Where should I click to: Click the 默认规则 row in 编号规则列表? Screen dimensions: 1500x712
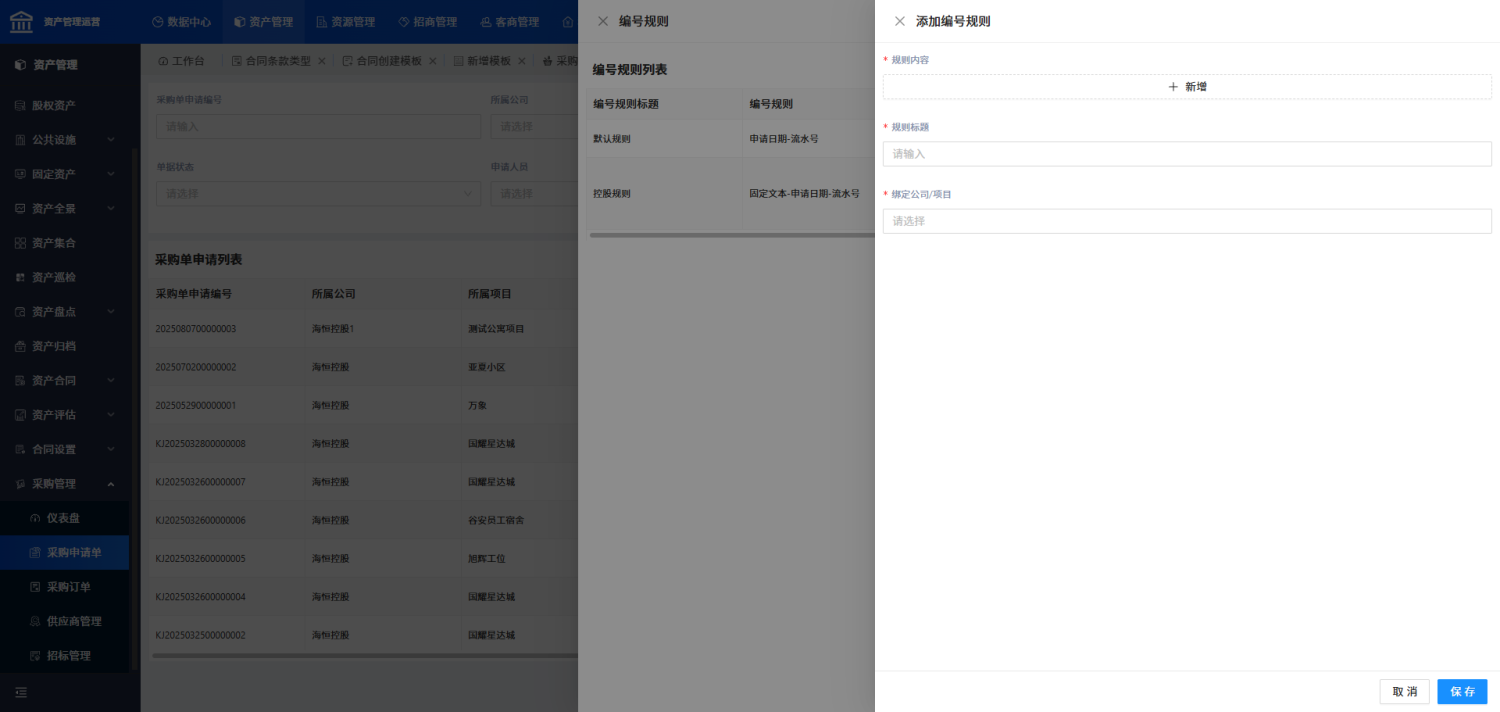coord(731,138)
